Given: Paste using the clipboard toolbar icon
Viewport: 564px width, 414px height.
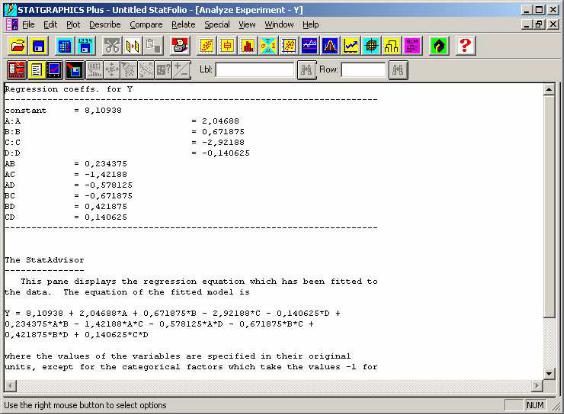Looking at the screenshot, I should coord(154,46).
